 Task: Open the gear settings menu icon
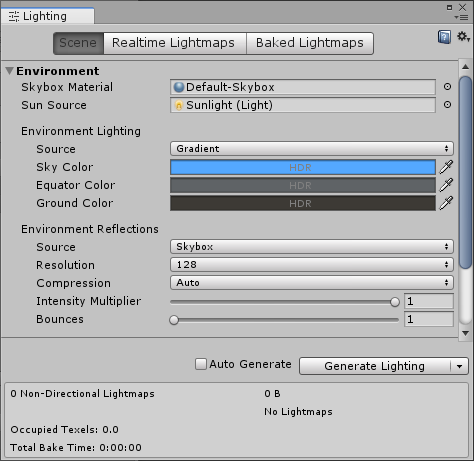(463, 37)
